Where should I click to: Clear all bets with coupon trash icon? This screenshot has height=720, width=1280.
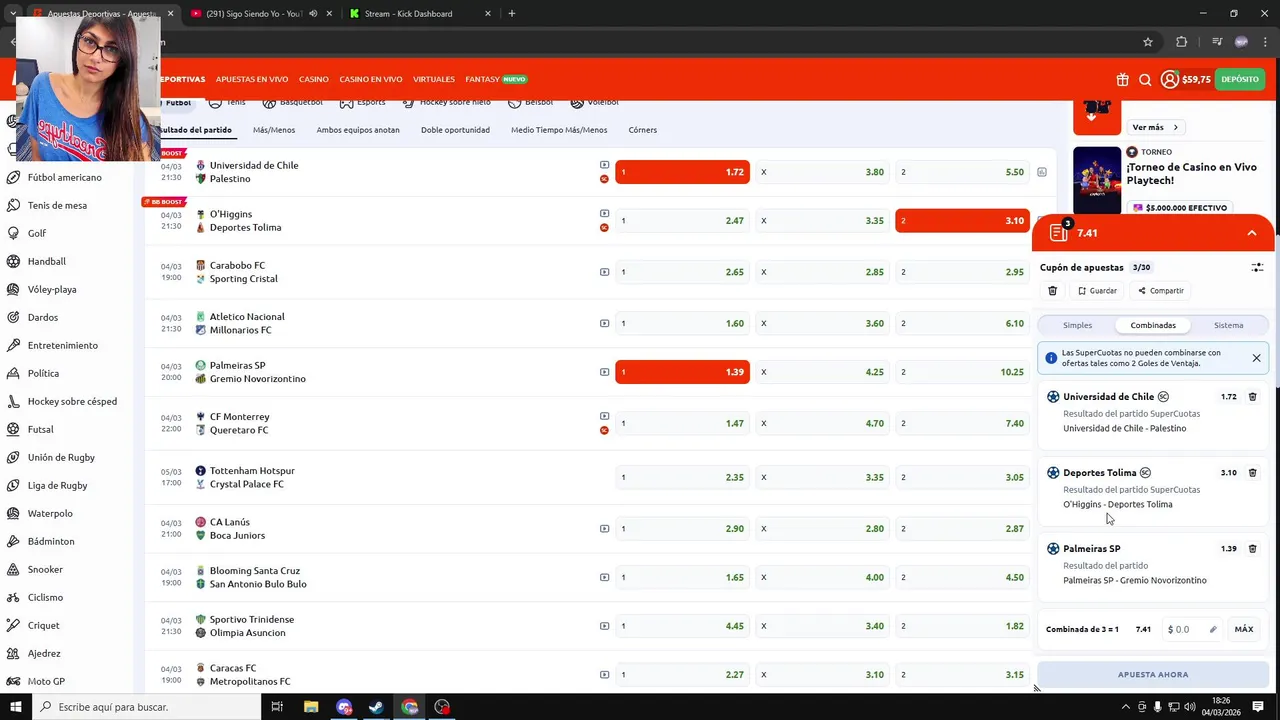pos(1052,291)
